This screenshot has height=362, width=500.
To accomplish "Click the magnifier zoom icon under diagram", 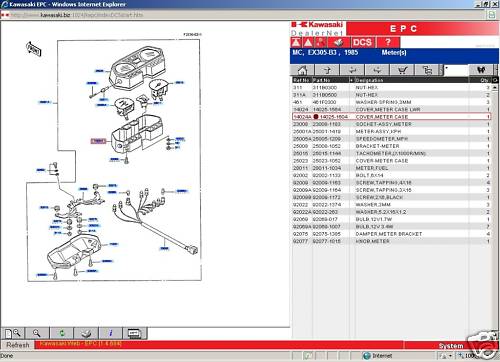I will click(37, 333).
